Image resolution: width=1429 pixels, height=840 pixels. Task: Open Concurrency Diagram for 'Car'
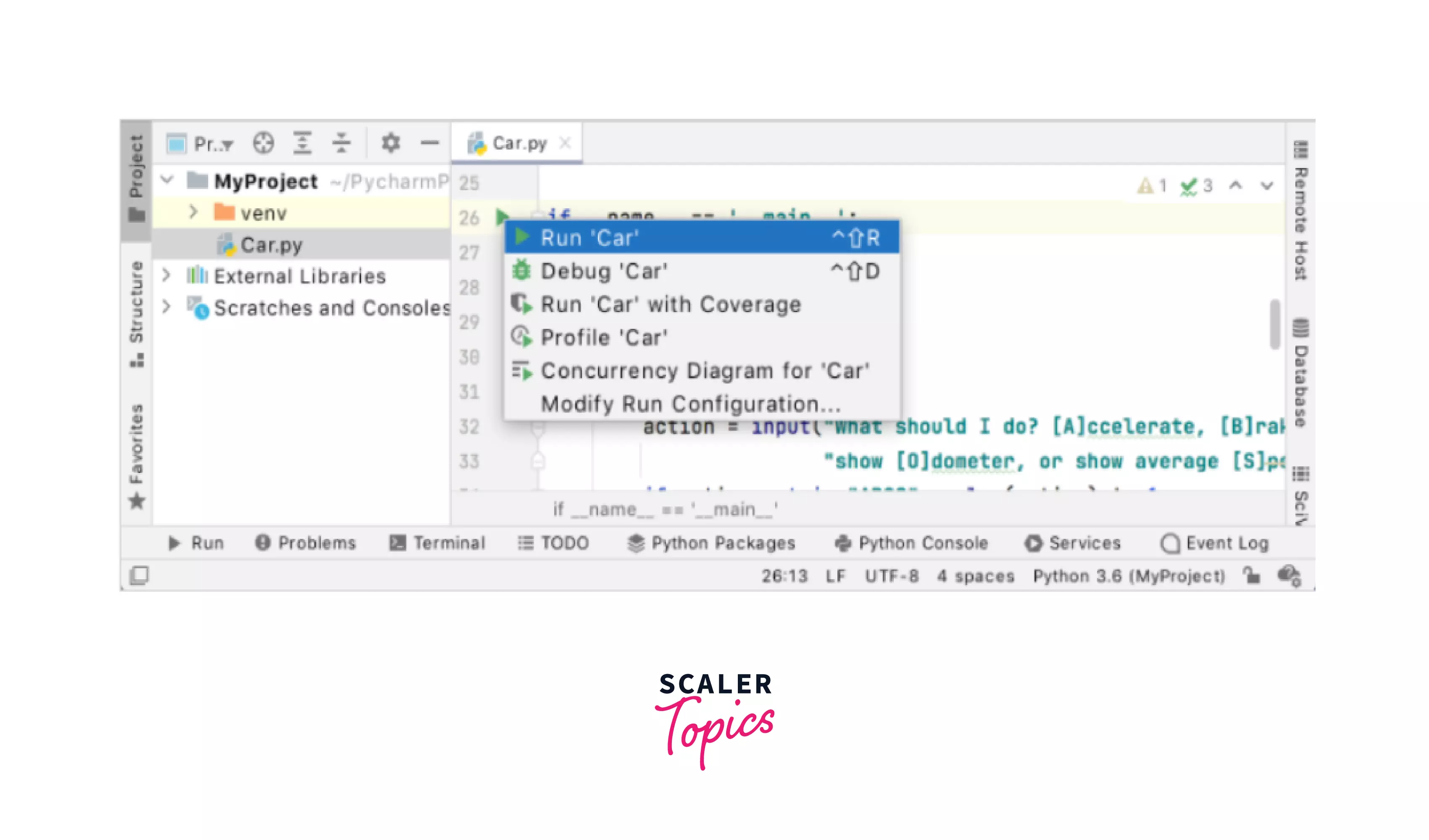701,371
